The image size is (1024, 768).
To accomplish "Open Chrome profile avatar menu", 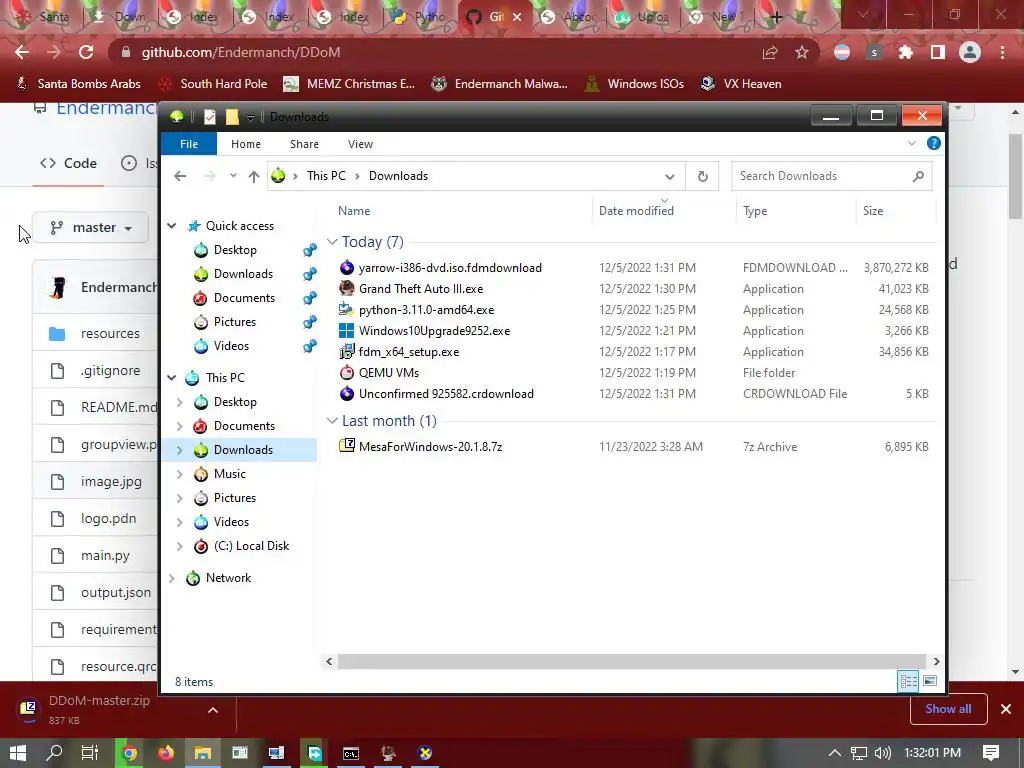I will (970, 52).
